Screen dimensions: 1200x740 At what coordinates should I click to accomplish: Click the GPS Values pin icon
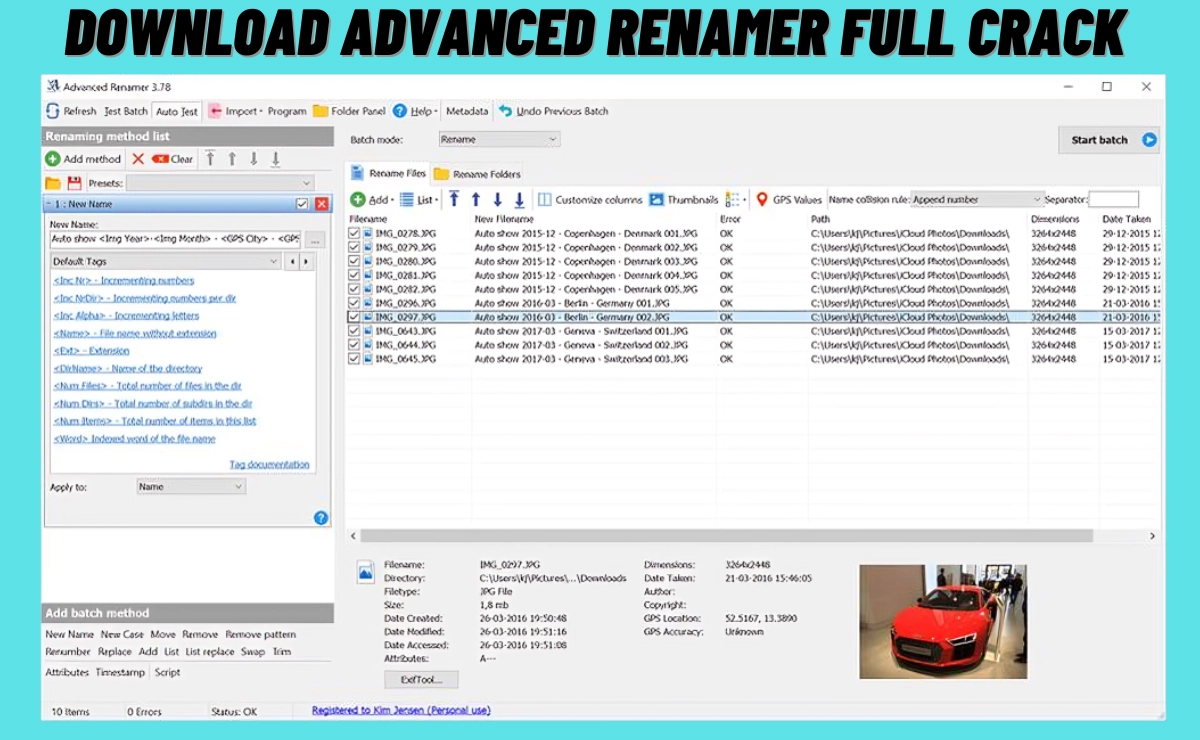762,200
